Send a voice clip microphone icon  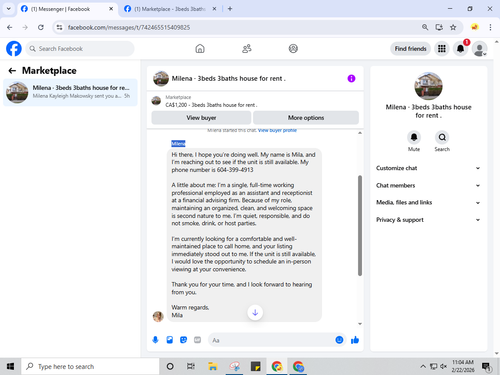[x=155, y=340]
